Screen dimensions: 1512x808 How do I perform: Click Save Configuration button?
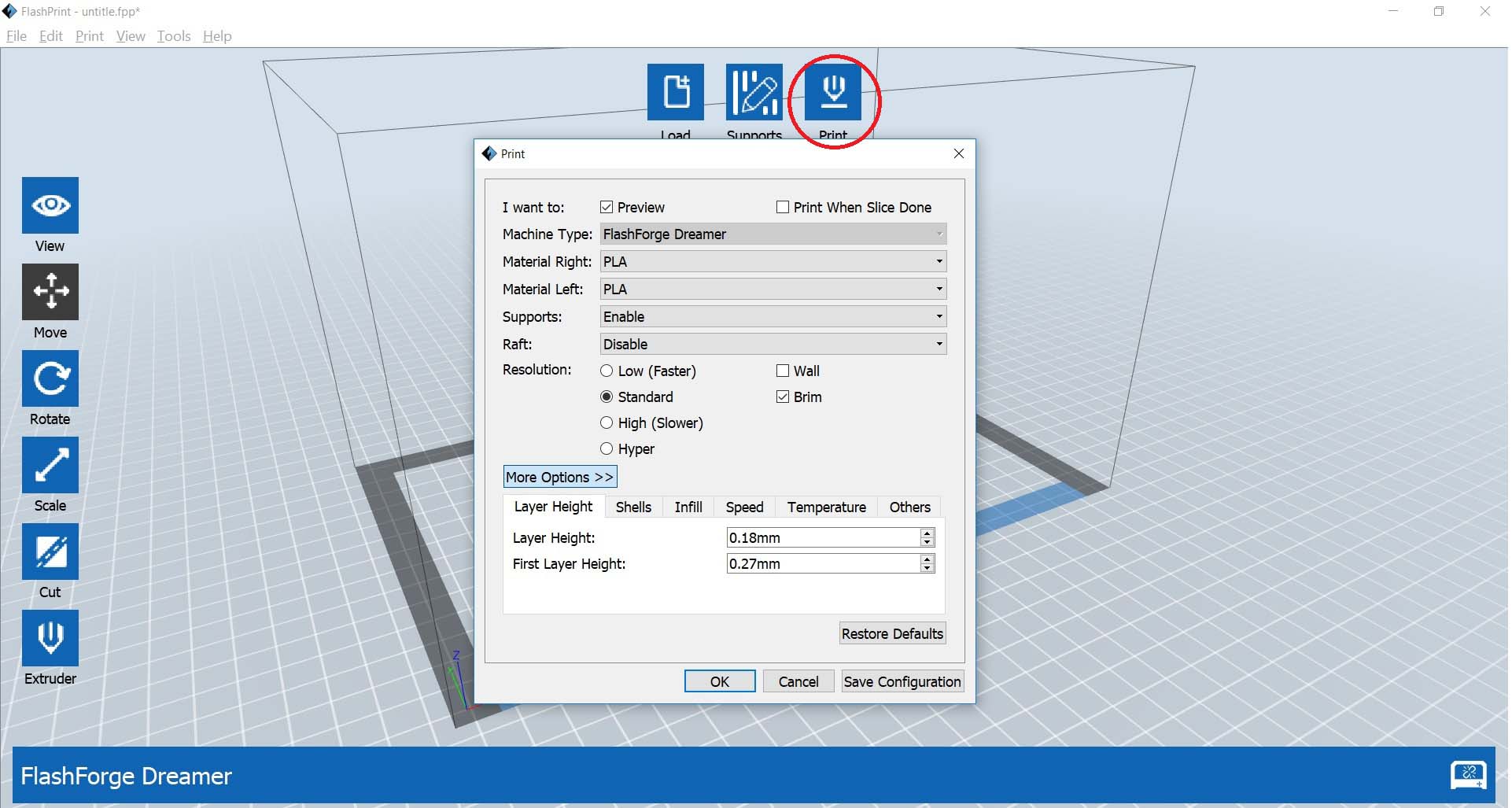point(902,681)
